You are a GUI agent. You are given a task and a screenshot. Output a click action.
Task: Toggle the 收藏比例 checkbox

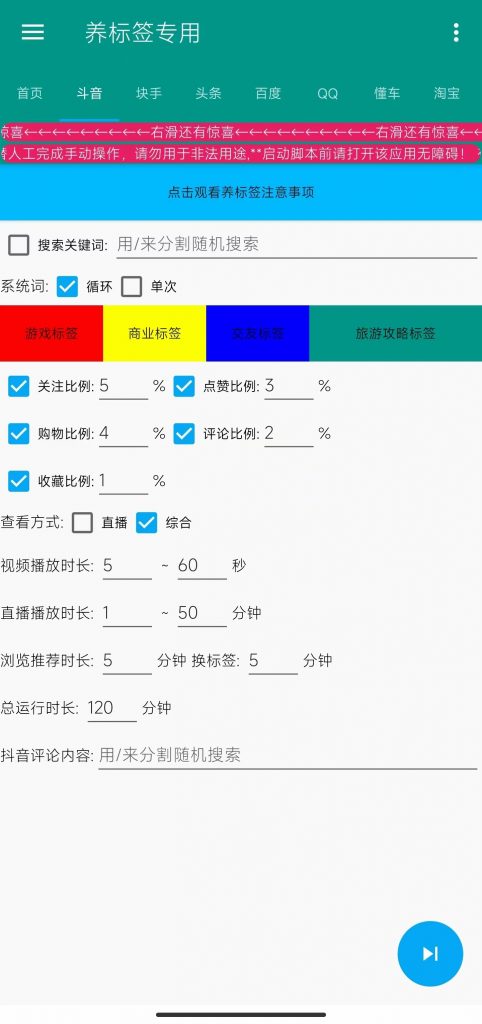pyautogui.click(x=19, y=481)
